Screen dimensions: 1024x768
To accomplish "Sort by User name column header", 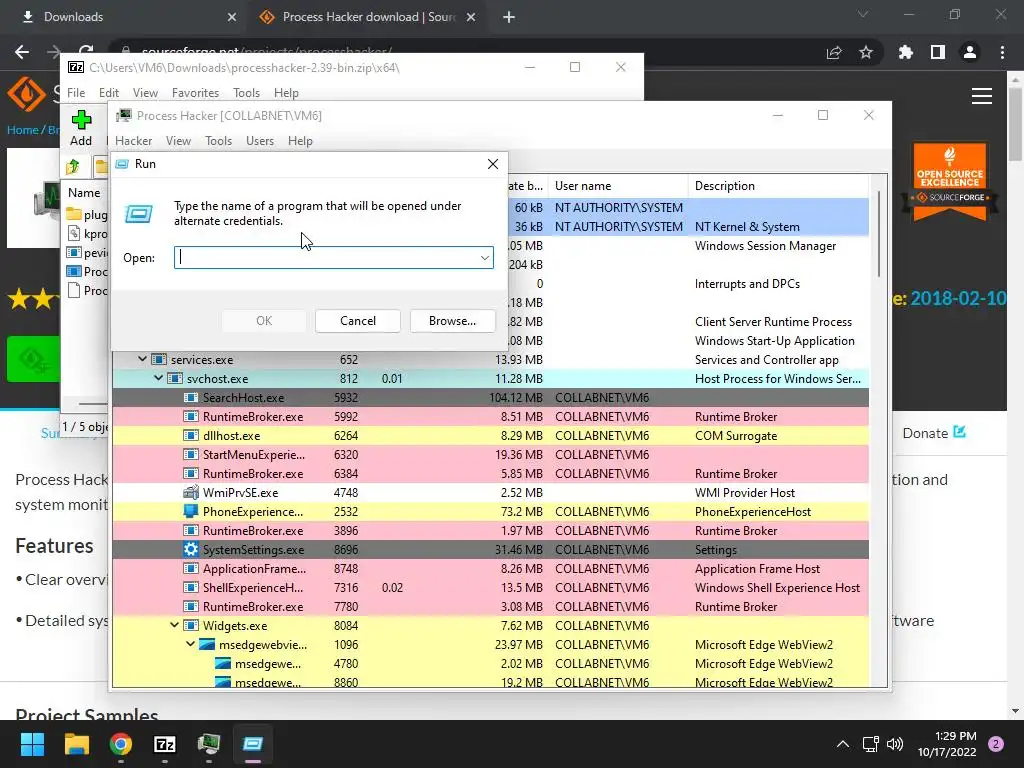I will (x=618, y=186).
